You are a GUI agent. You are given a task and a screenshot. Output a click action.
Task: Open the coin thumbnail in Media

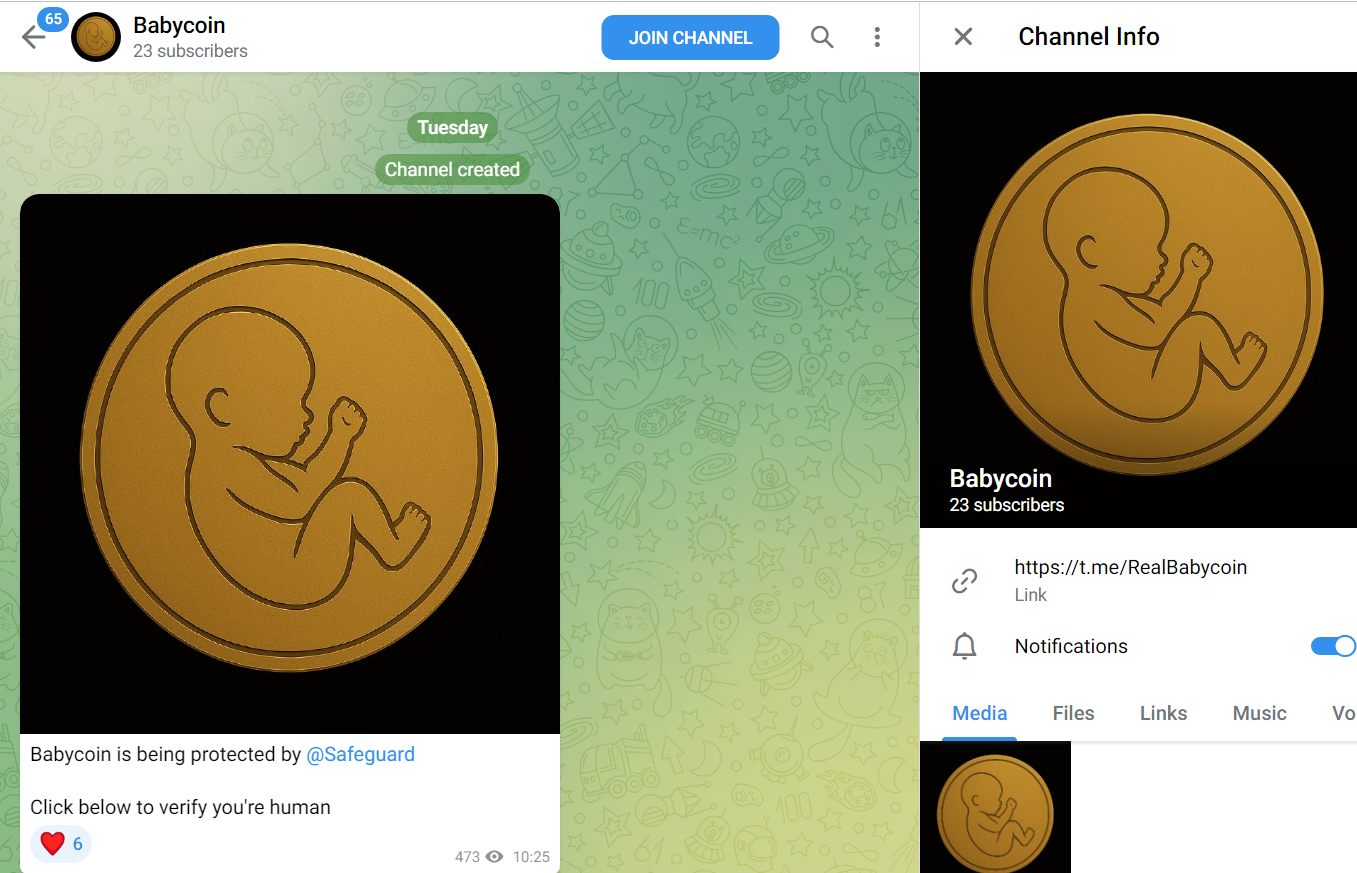tap(995, 807)
